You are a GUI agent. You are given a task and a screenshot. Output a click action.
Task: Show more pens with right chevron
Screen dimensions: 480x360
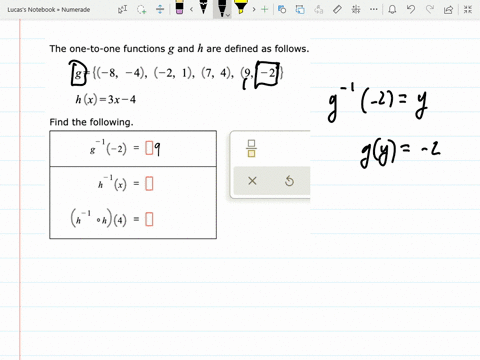[254, 9]
